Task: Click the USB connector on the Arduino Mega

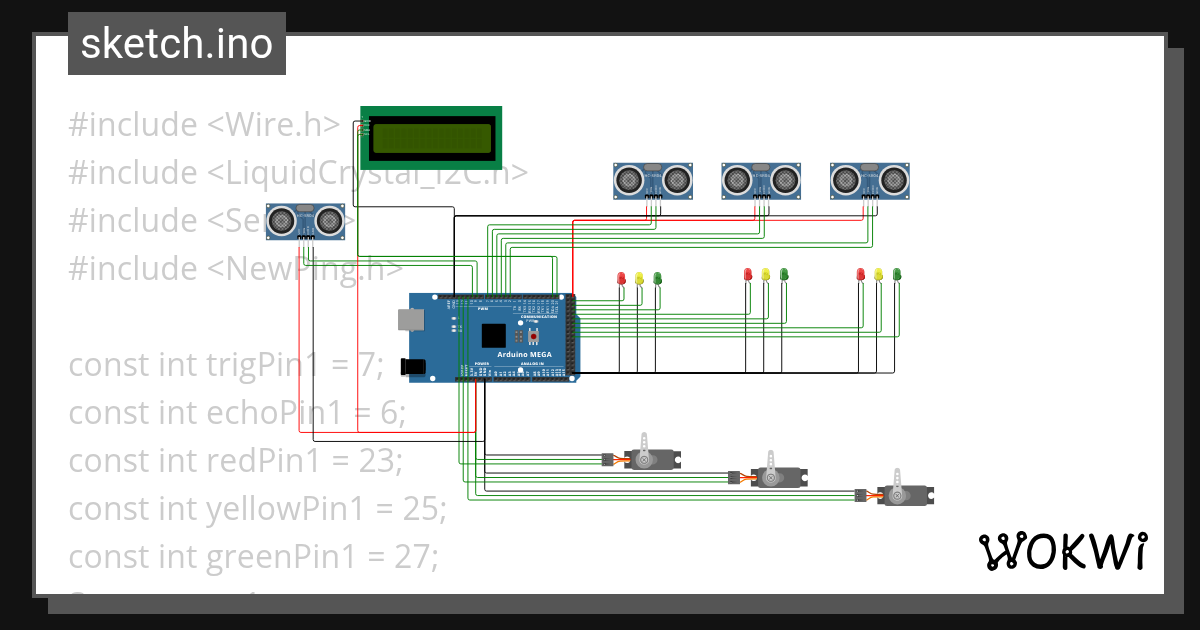Action: (413, 321)
